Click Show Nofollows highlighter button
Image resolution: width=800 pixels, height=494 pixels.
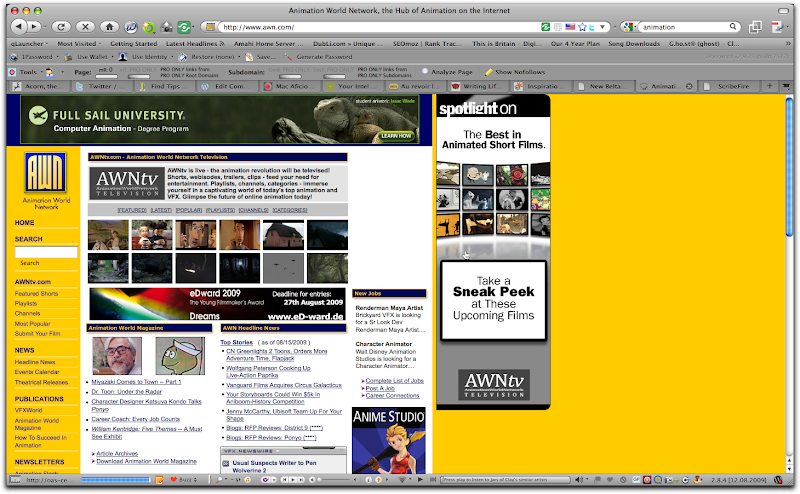tap(515, 72)
